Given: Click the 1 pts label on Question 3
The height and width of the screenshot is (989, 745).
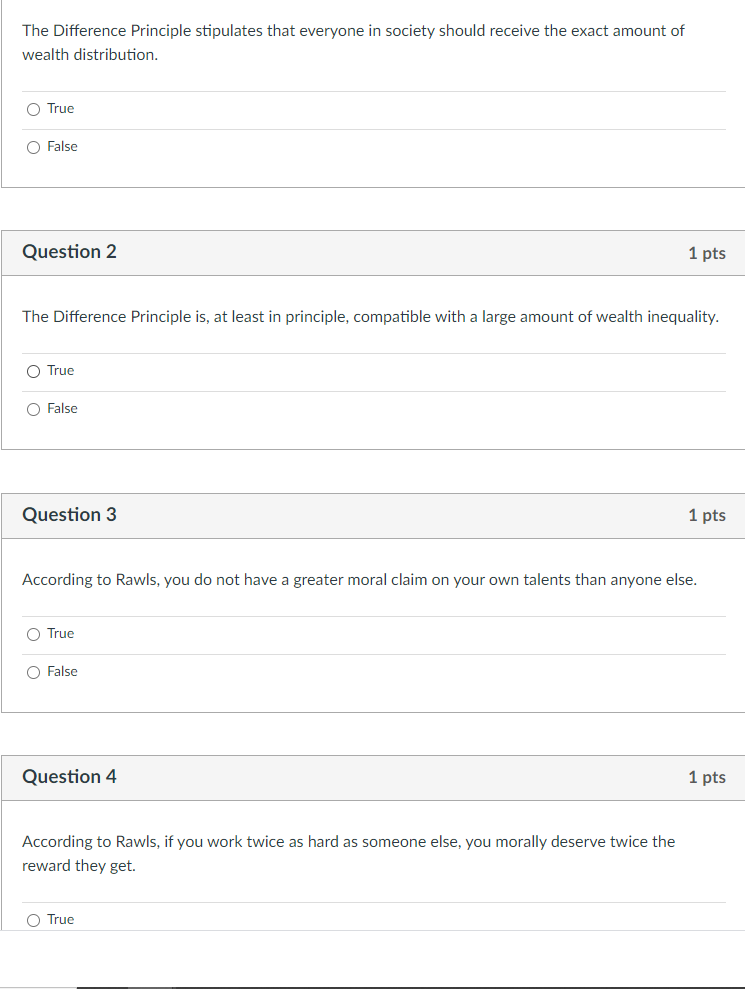Looking at the screenshot, I should pyautogui.click(x=708, y=515).
